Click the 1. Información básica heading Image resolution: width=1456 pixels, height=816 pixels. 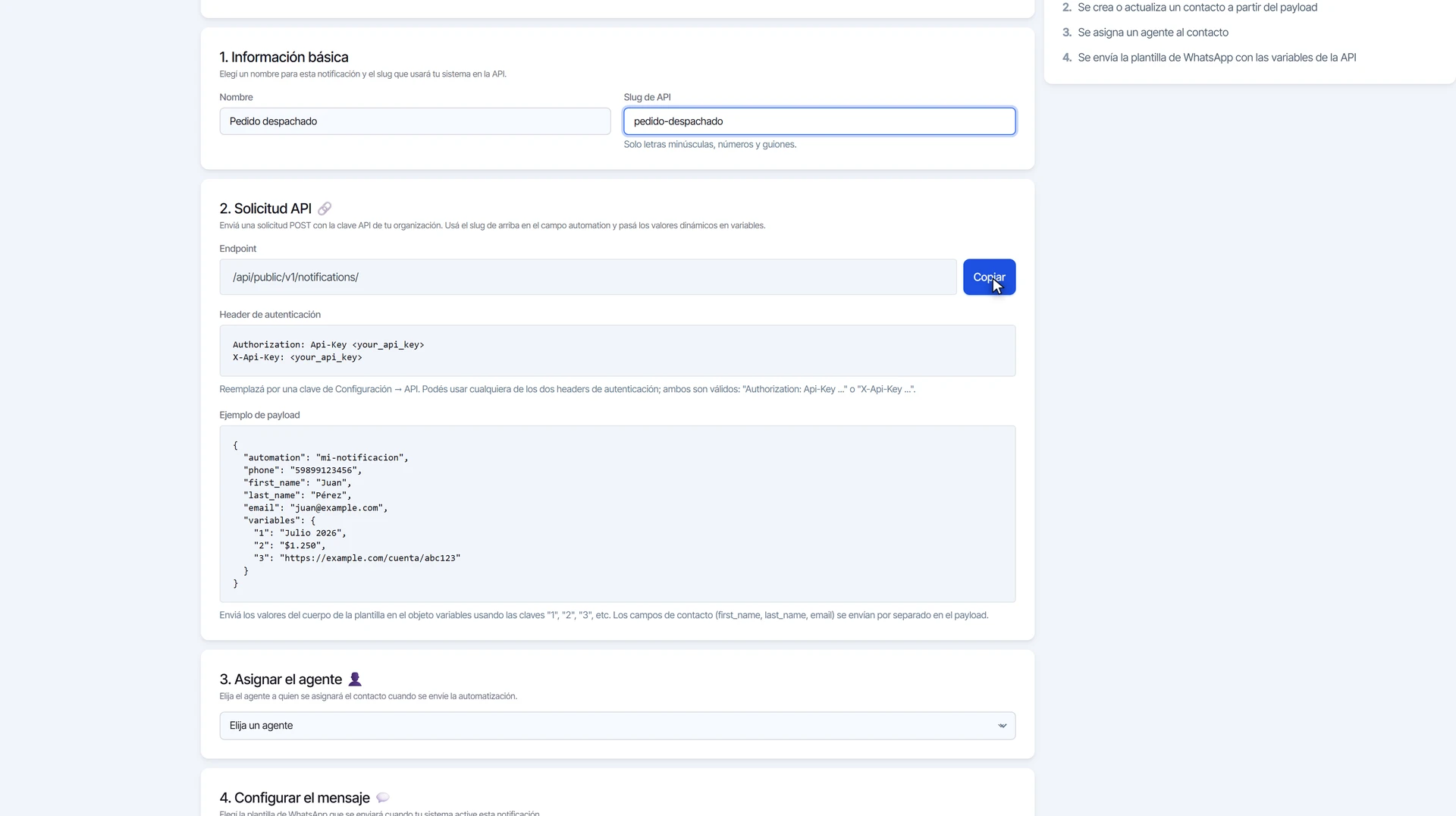(284, 58)
